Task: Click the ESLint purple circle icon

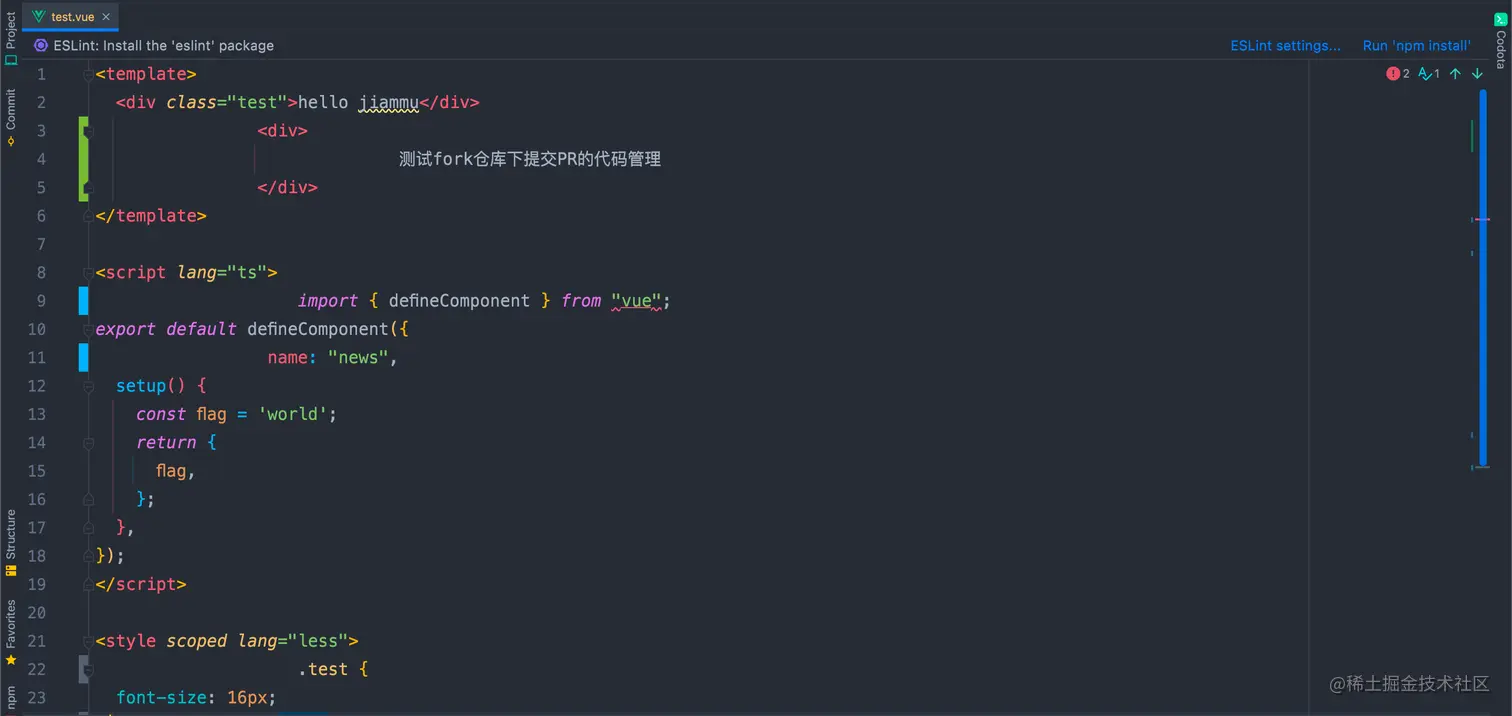Action: (41, 45)
